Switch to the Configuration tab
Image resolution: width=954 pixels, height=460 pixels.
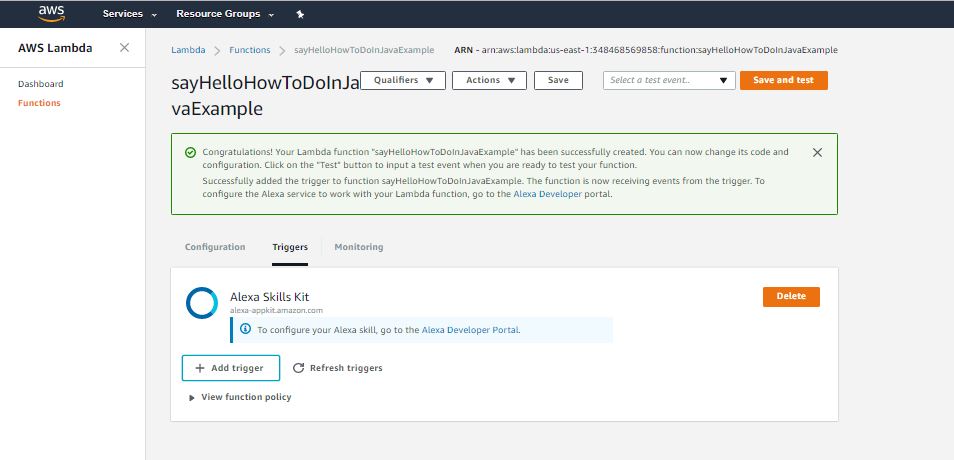[x=215, y=247]
